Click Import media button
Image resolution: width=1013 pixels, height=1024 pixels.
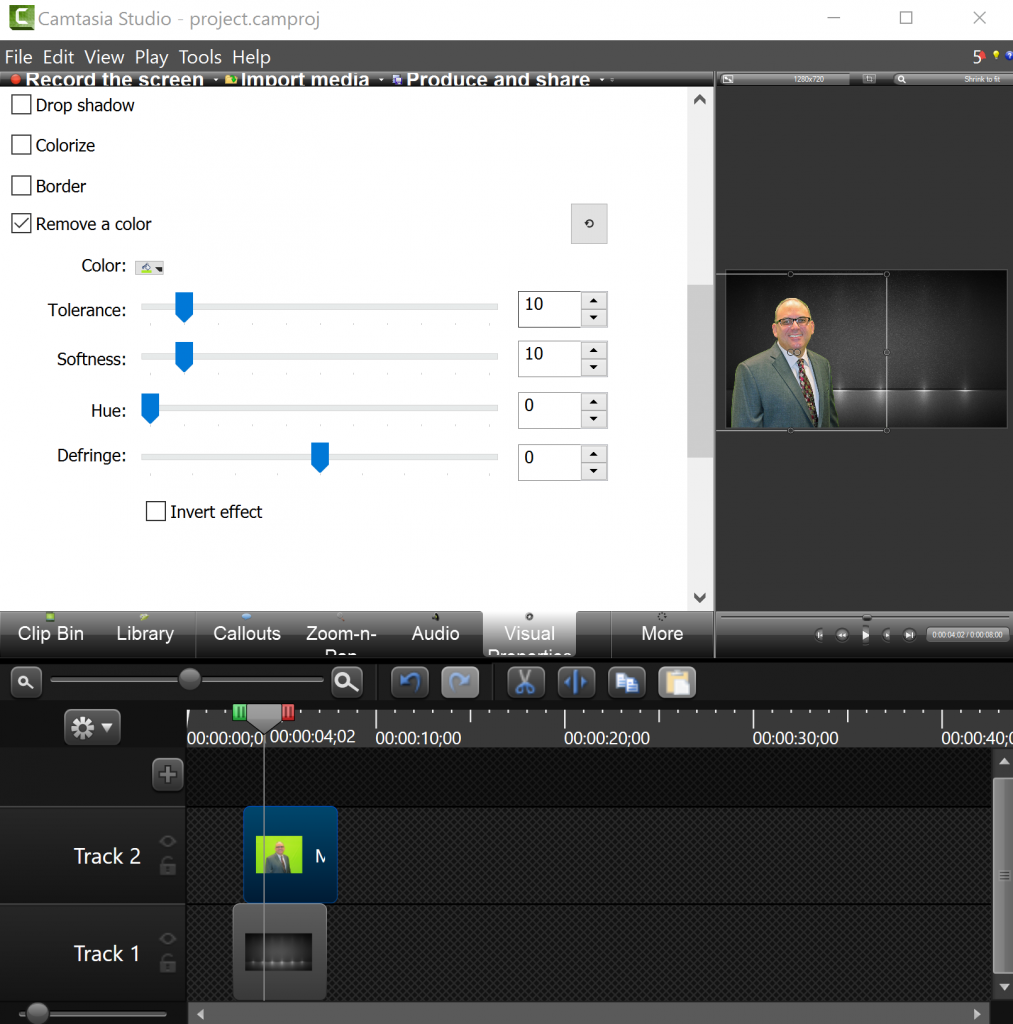tap(298, 80)
